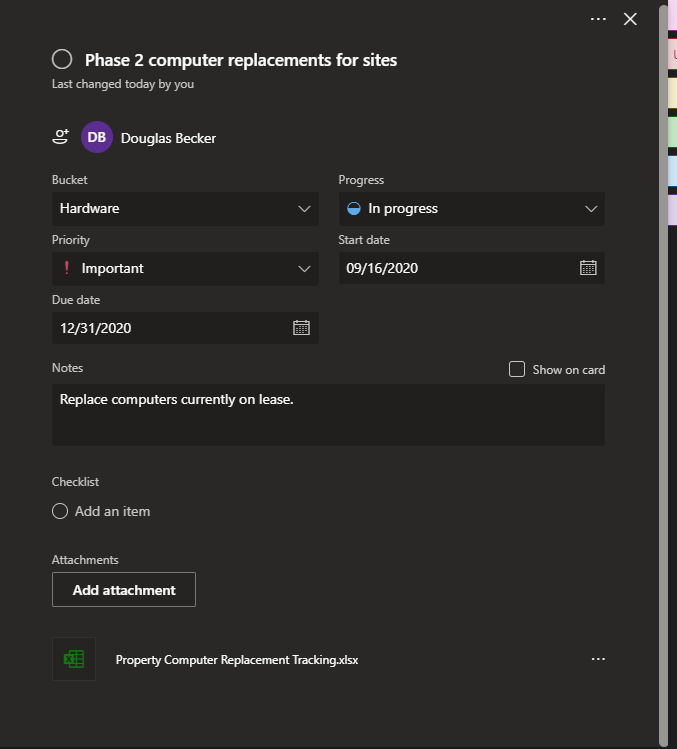677x749 pixels.
Task: Open Property Computer Replacement Tracking.xlsx link
Action: click(x=237, y=660)
